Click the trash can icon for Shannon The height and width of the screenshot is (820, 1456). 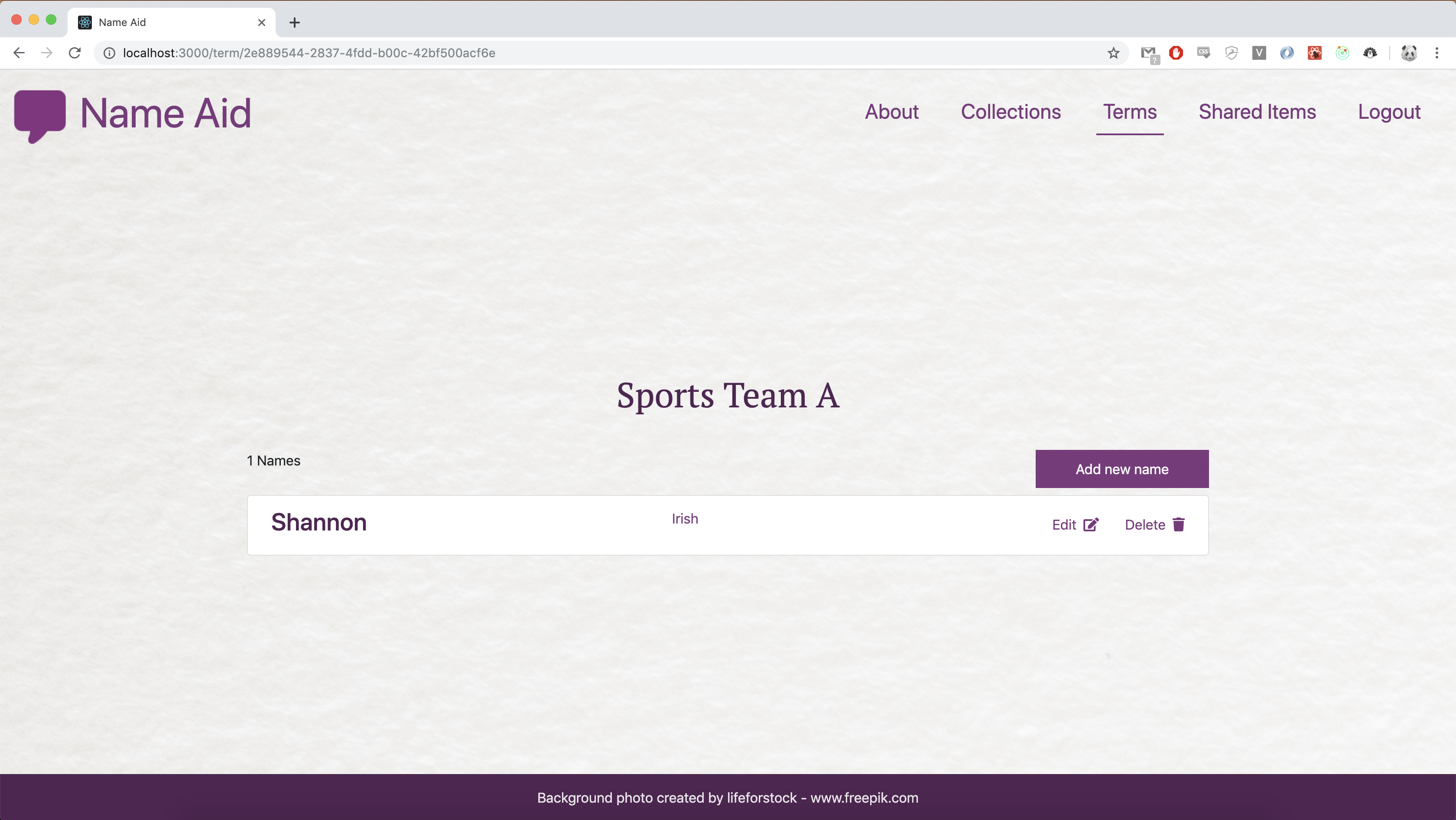coord(1179,524)
